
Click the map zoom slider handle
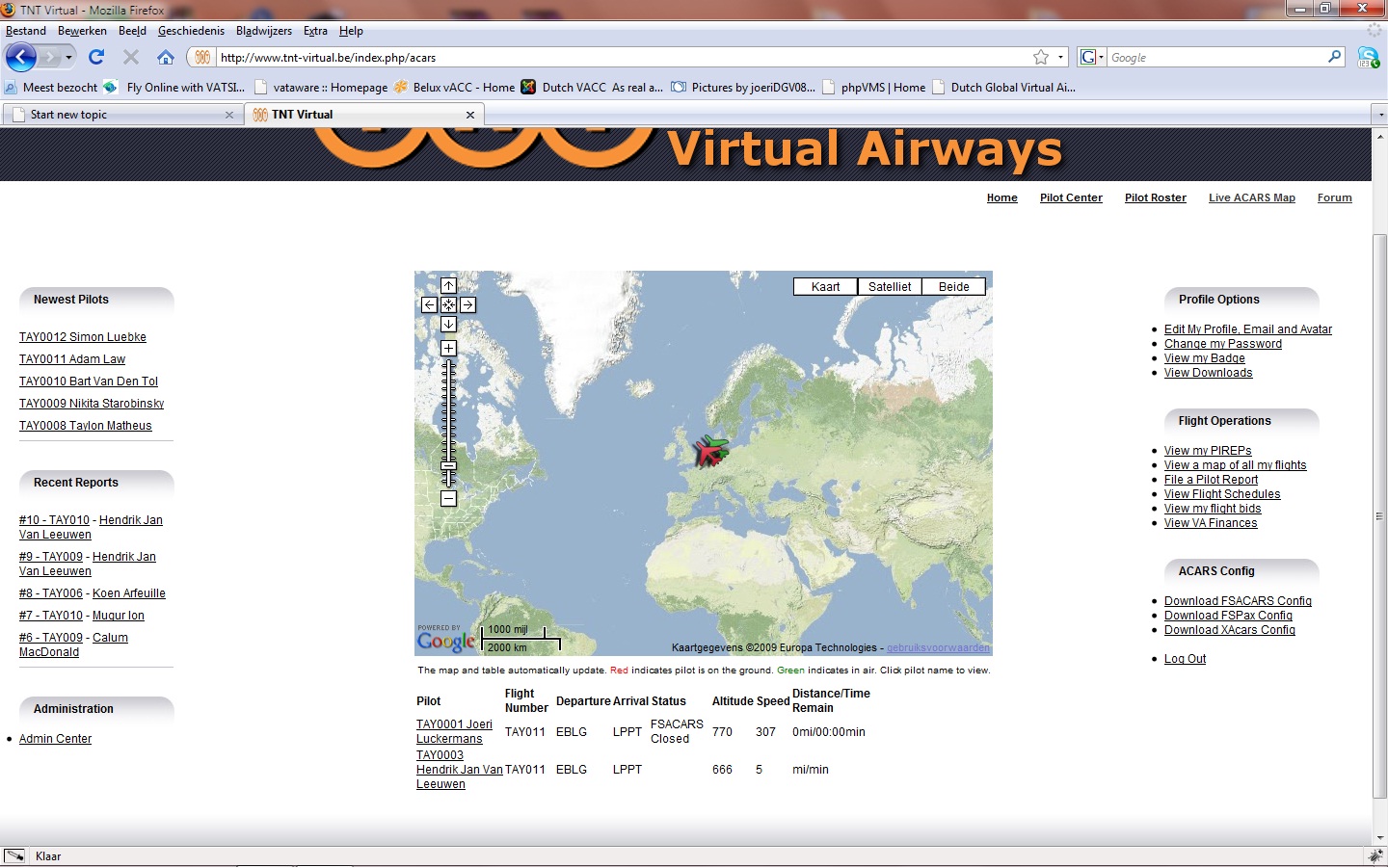click(448, 467)
